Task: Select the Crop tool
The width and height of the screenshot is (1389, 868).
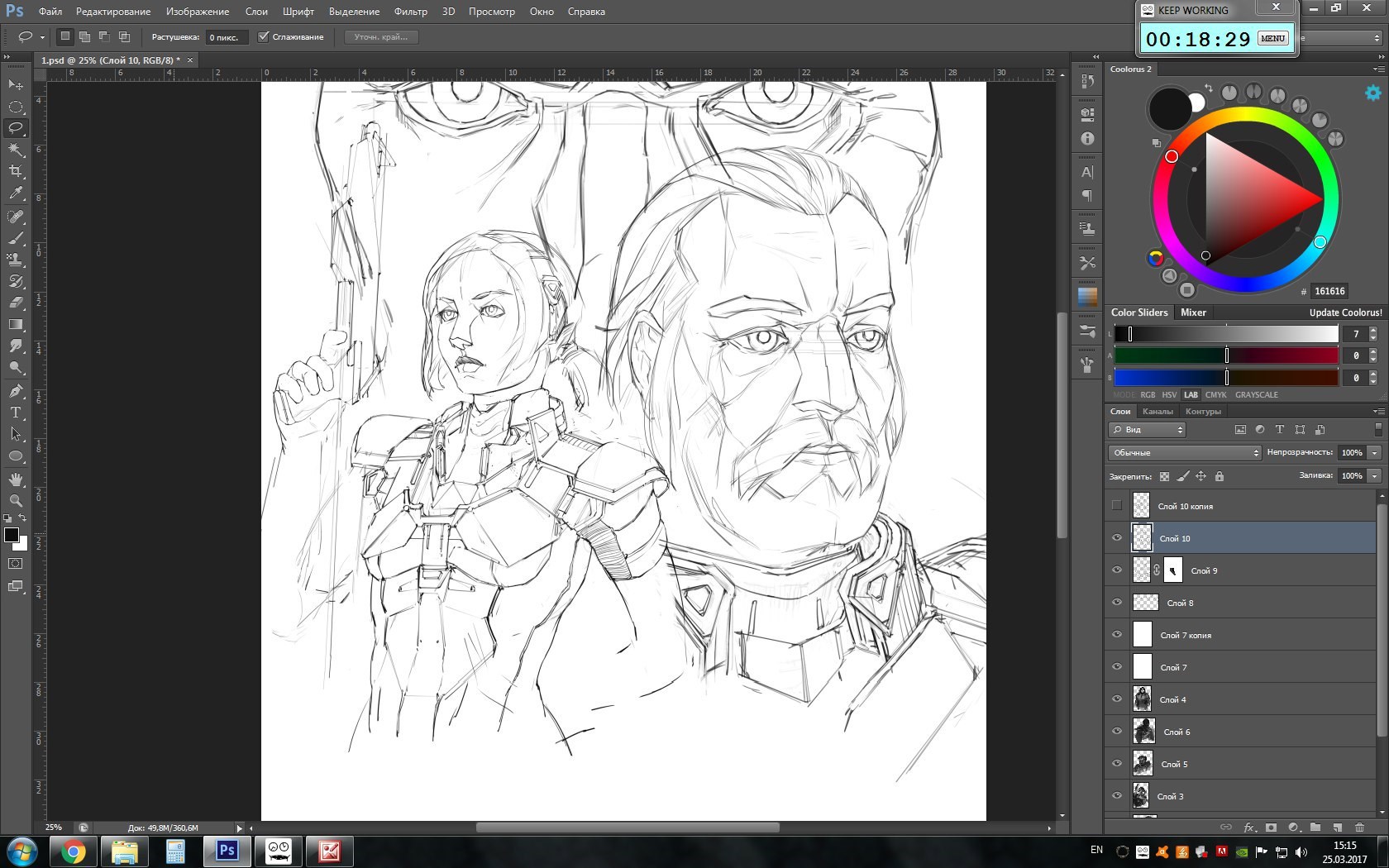Action: click(16, 171)
